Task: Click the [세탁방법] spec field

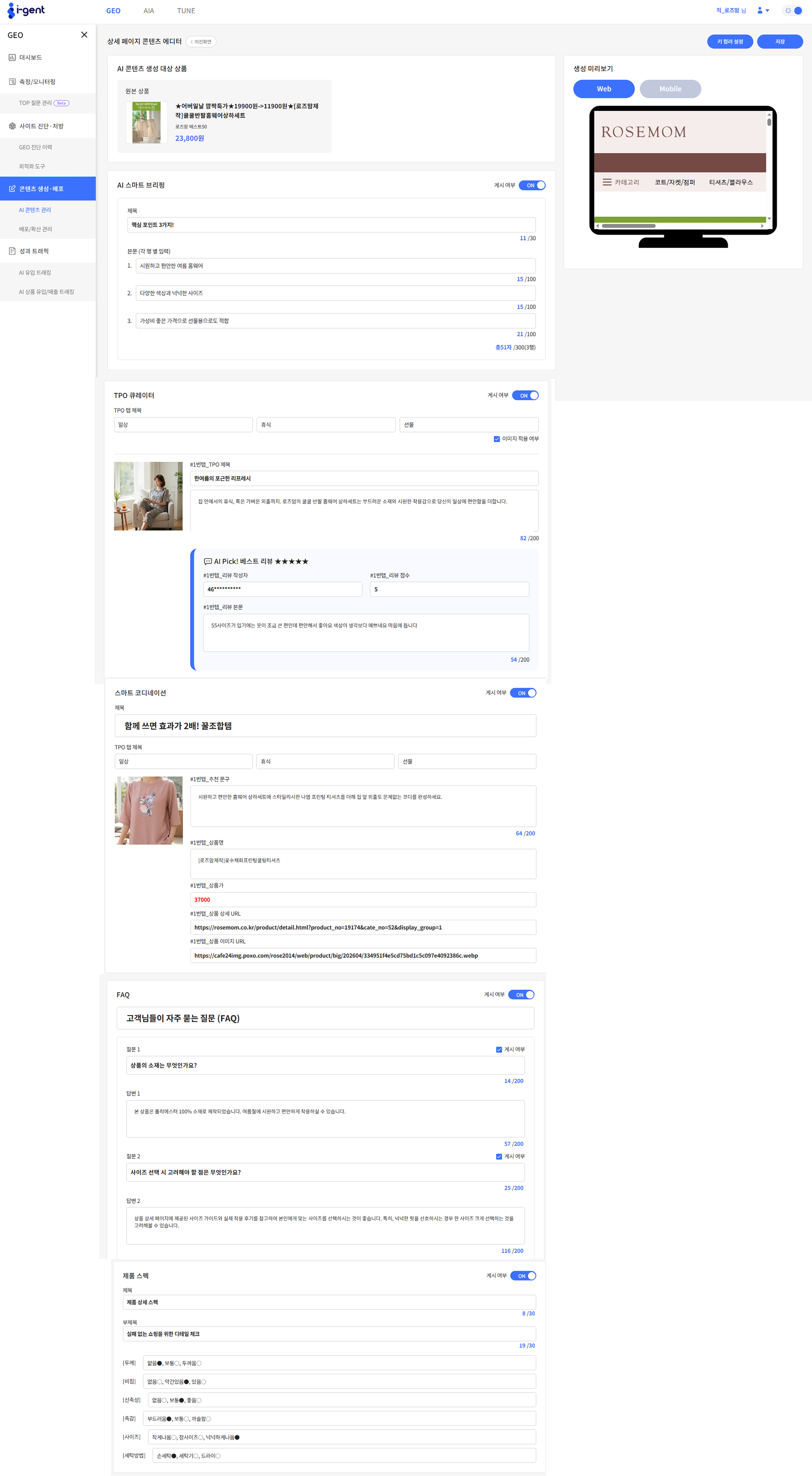Action: click(344, 1455)
